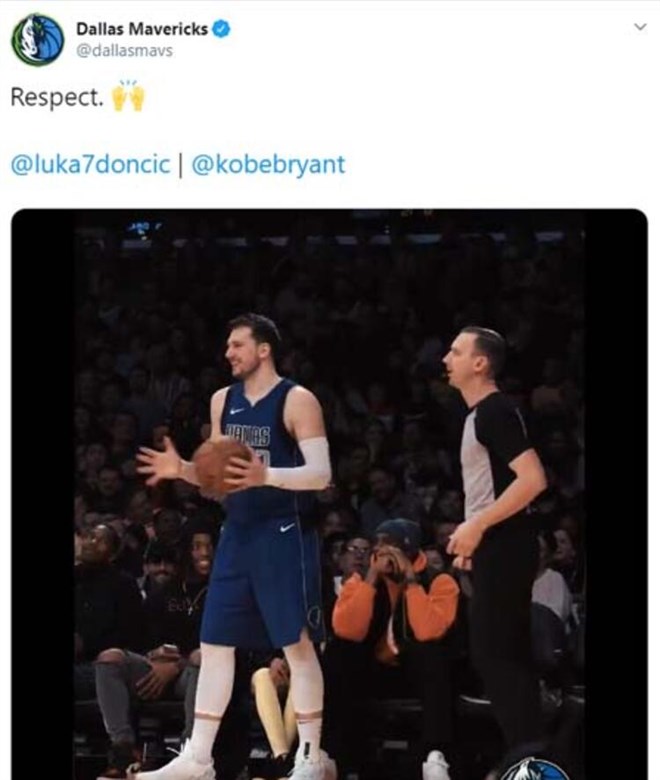Click the DALLAS lettering on the jersey
Screen dimensions: 660x780
click(x=247, y=435)
